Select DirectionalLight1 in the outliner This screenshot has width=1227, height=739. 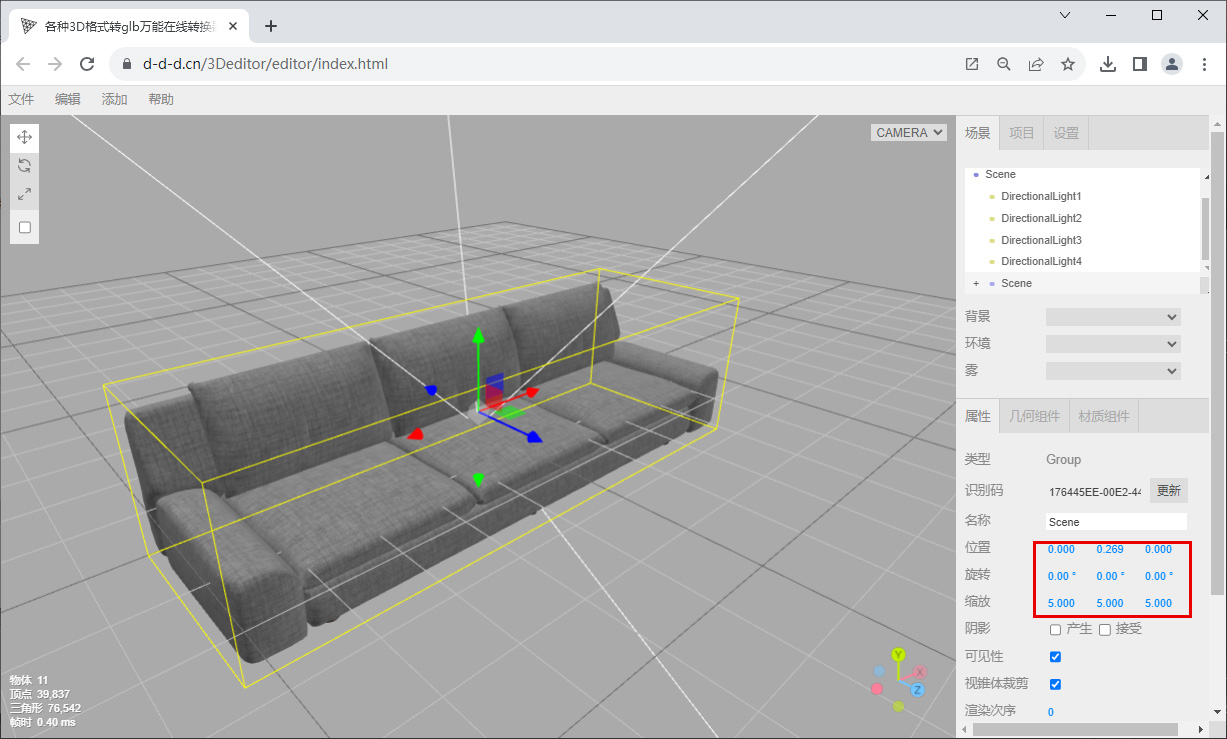tap(1041, 196)
